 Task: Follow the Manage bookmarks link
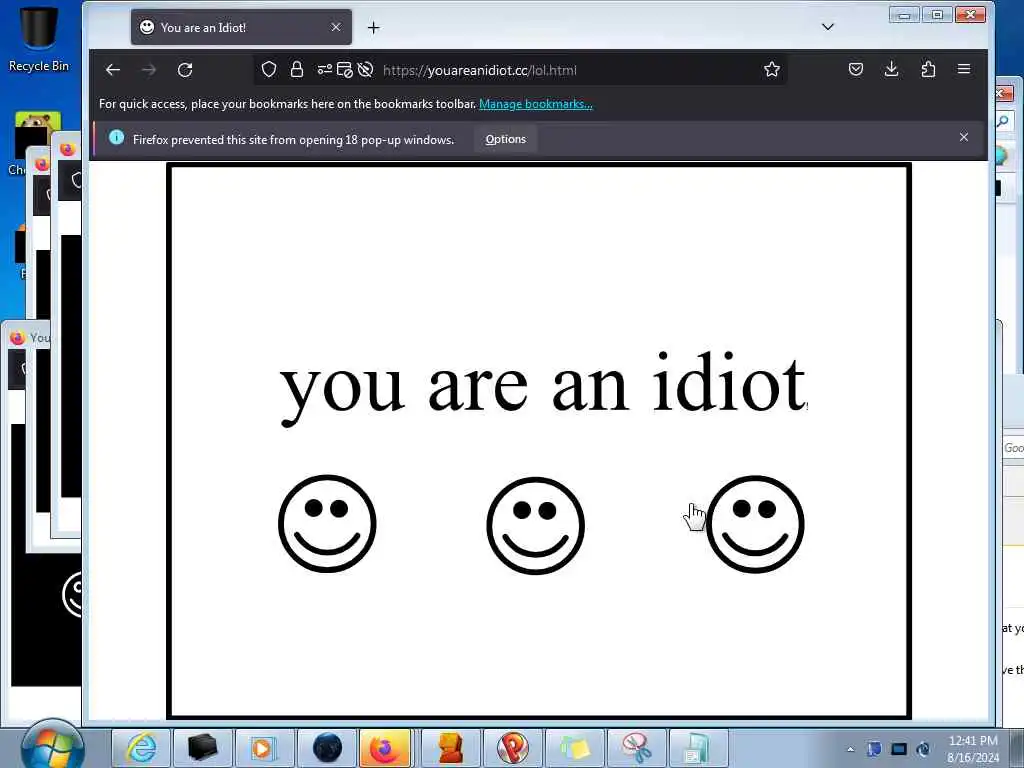pos(536,104)
